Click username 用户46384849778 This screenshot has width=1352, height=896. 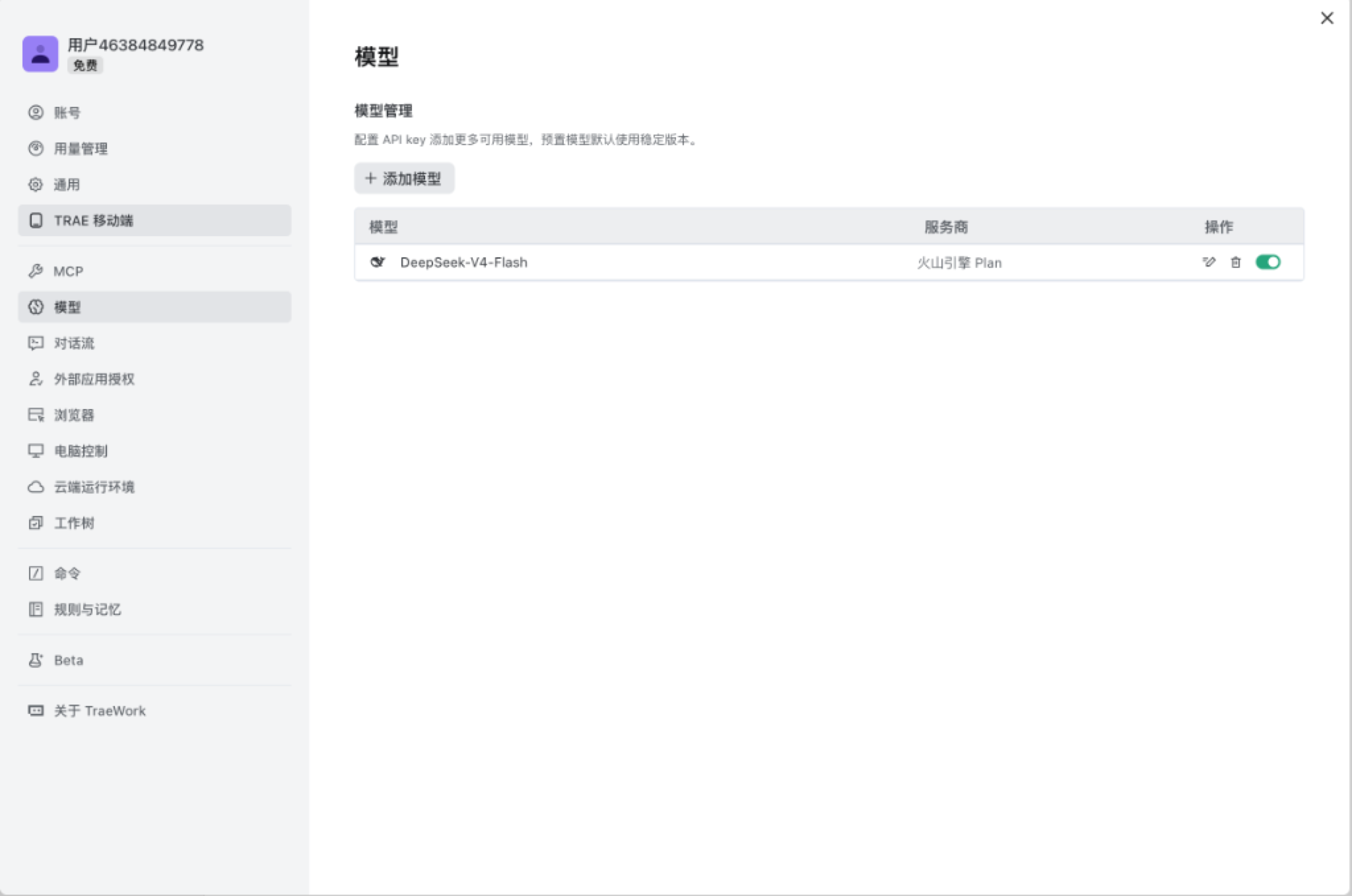135,45
